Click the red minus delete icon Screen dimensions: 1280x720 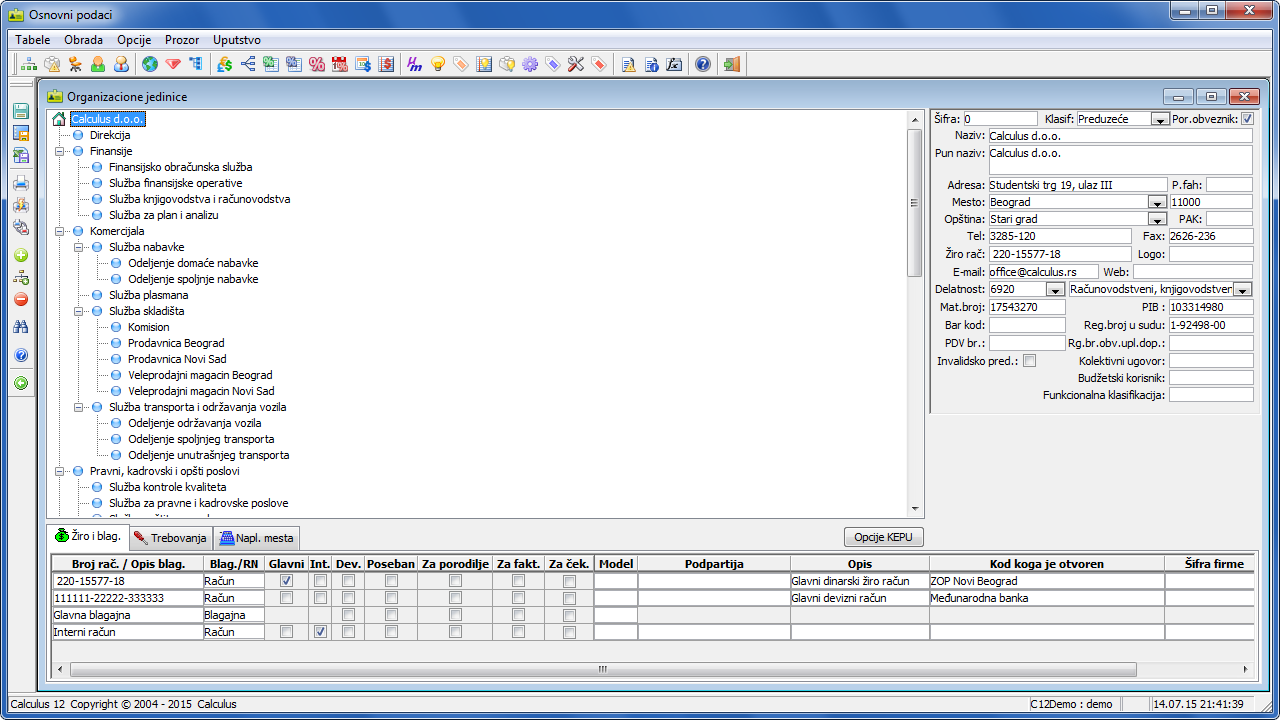pyautogui.click(x=21, y=299)
